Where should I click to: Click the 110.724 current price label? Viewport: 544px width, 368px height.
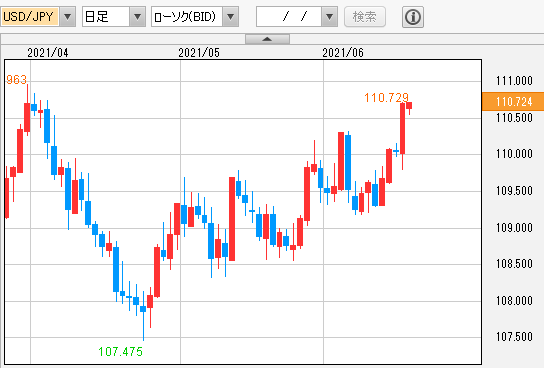point(513,102)
